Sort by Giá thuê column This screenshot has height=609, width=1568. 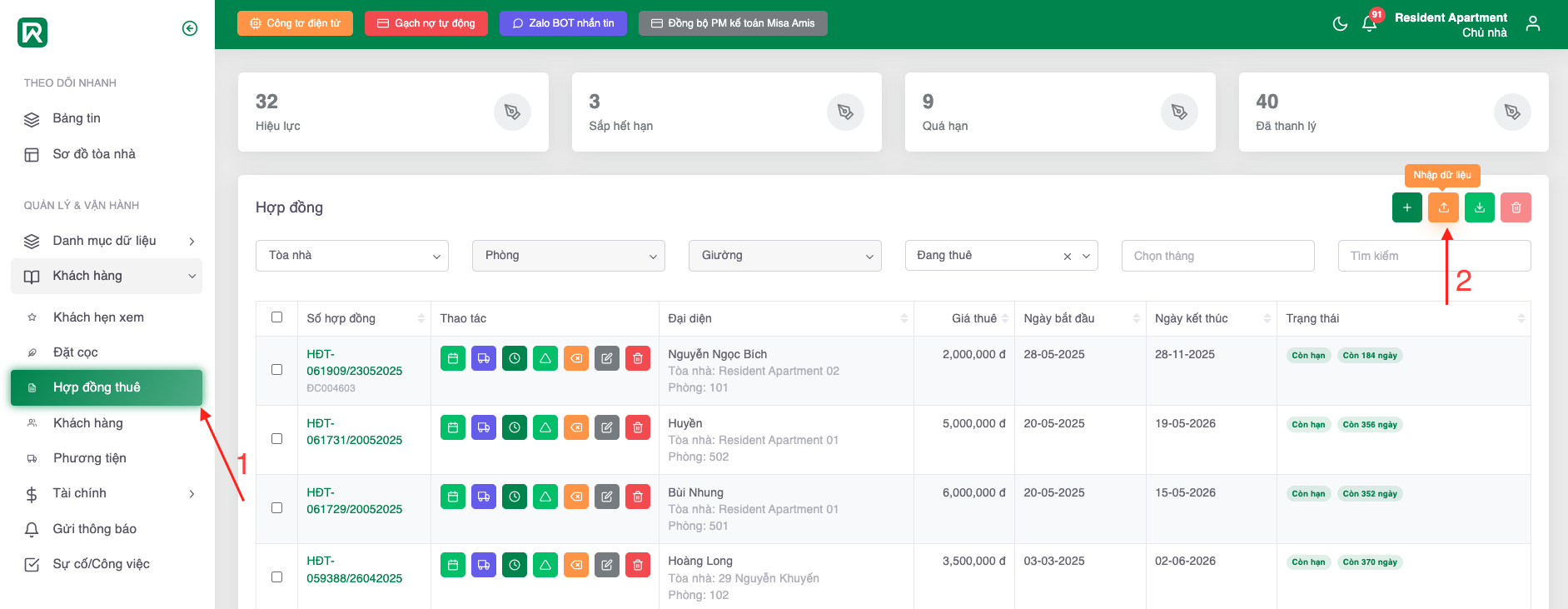point(964,318)
